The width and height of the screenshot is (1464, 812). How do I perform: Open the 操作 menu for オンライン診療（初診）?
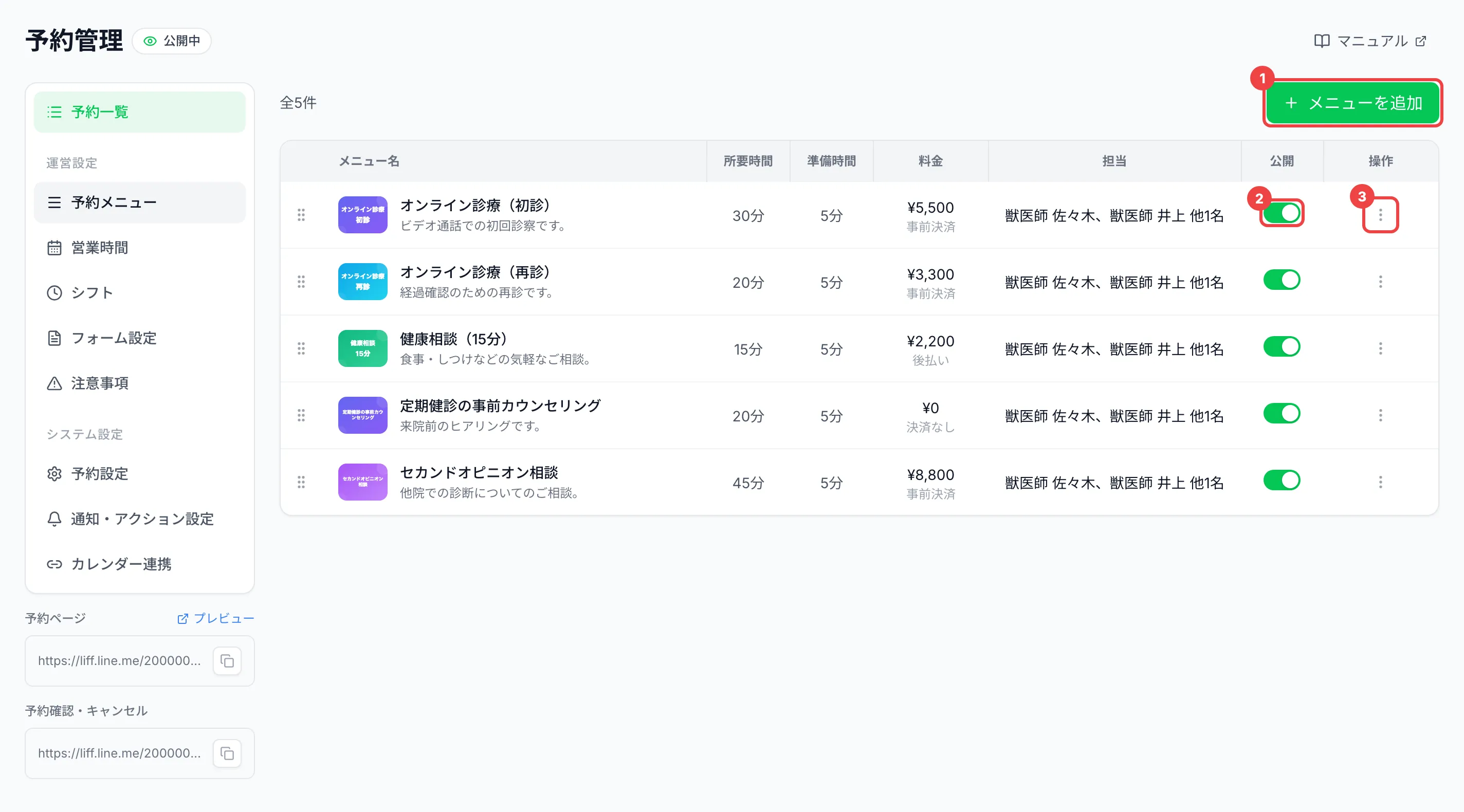click(1380, 215)
